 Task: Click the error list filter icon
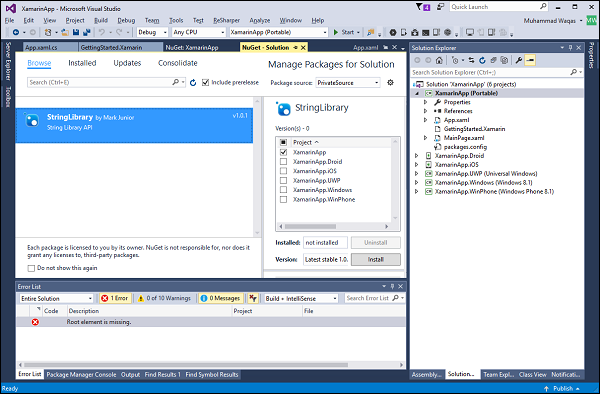(253, 298)
